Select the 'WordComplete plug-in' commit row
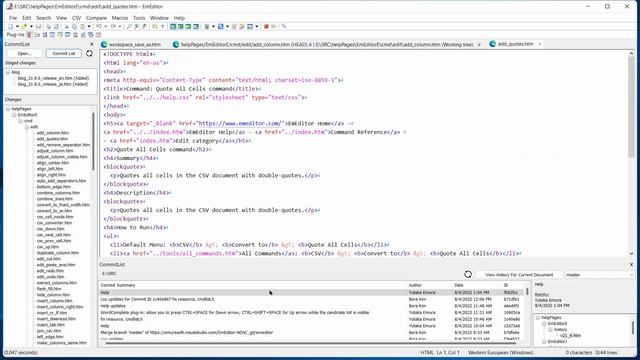640x360 pixels. (311, 313)
